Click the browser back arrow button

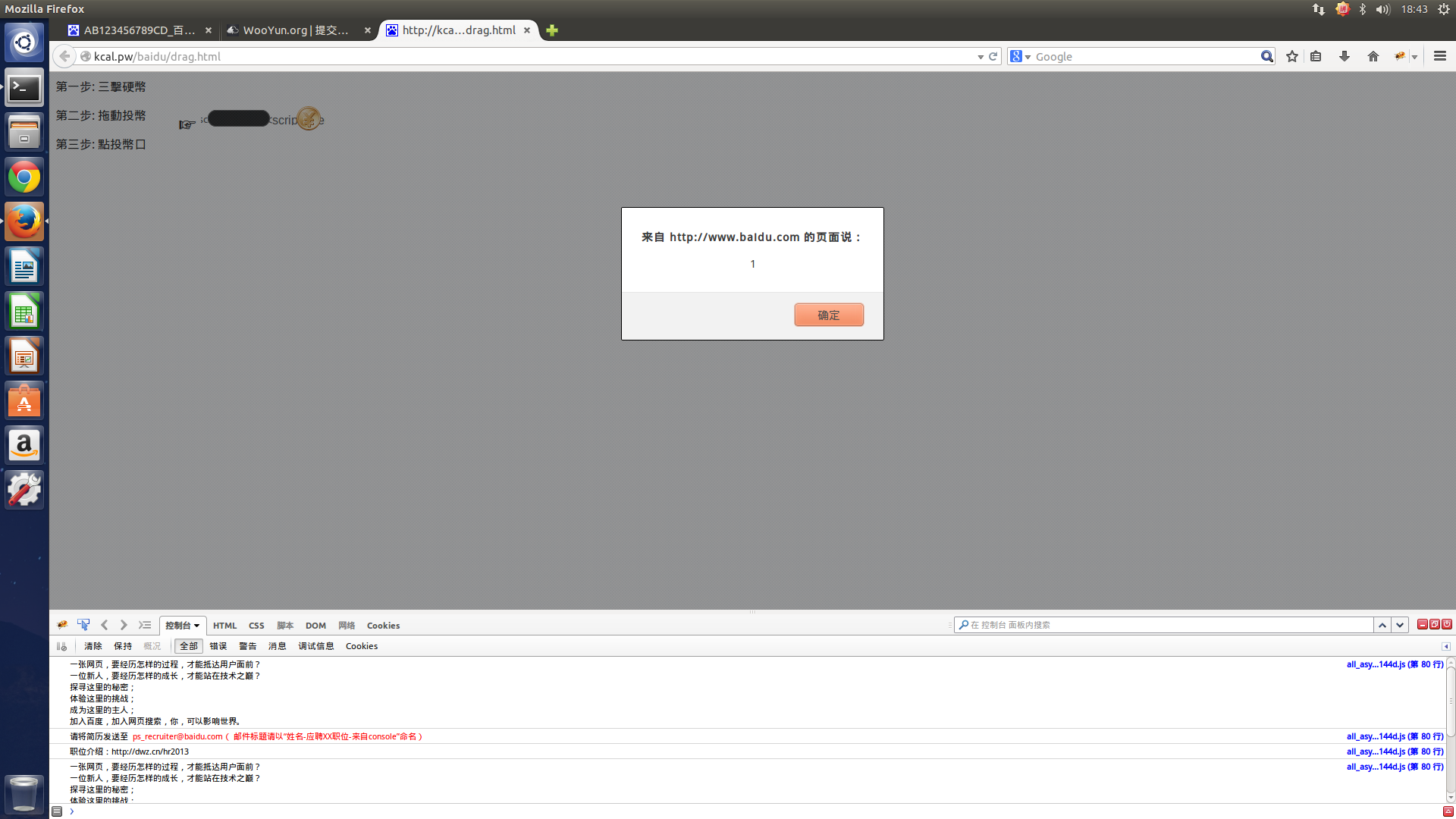pyautogui.click(x=64, y=56)
